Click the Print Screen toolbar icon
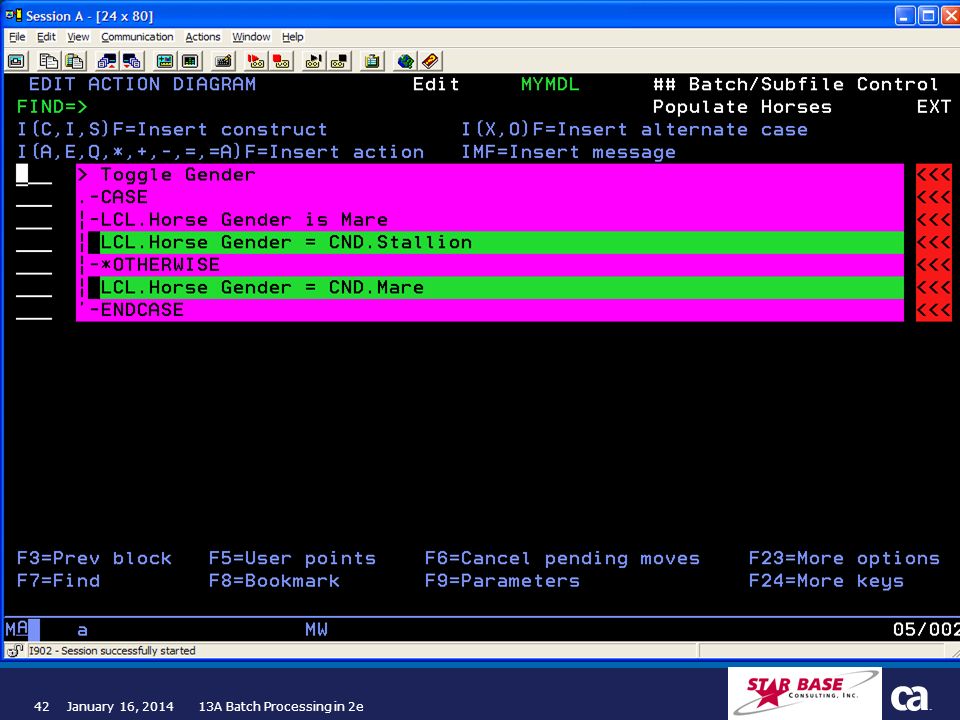 click(x=17, y=61)
